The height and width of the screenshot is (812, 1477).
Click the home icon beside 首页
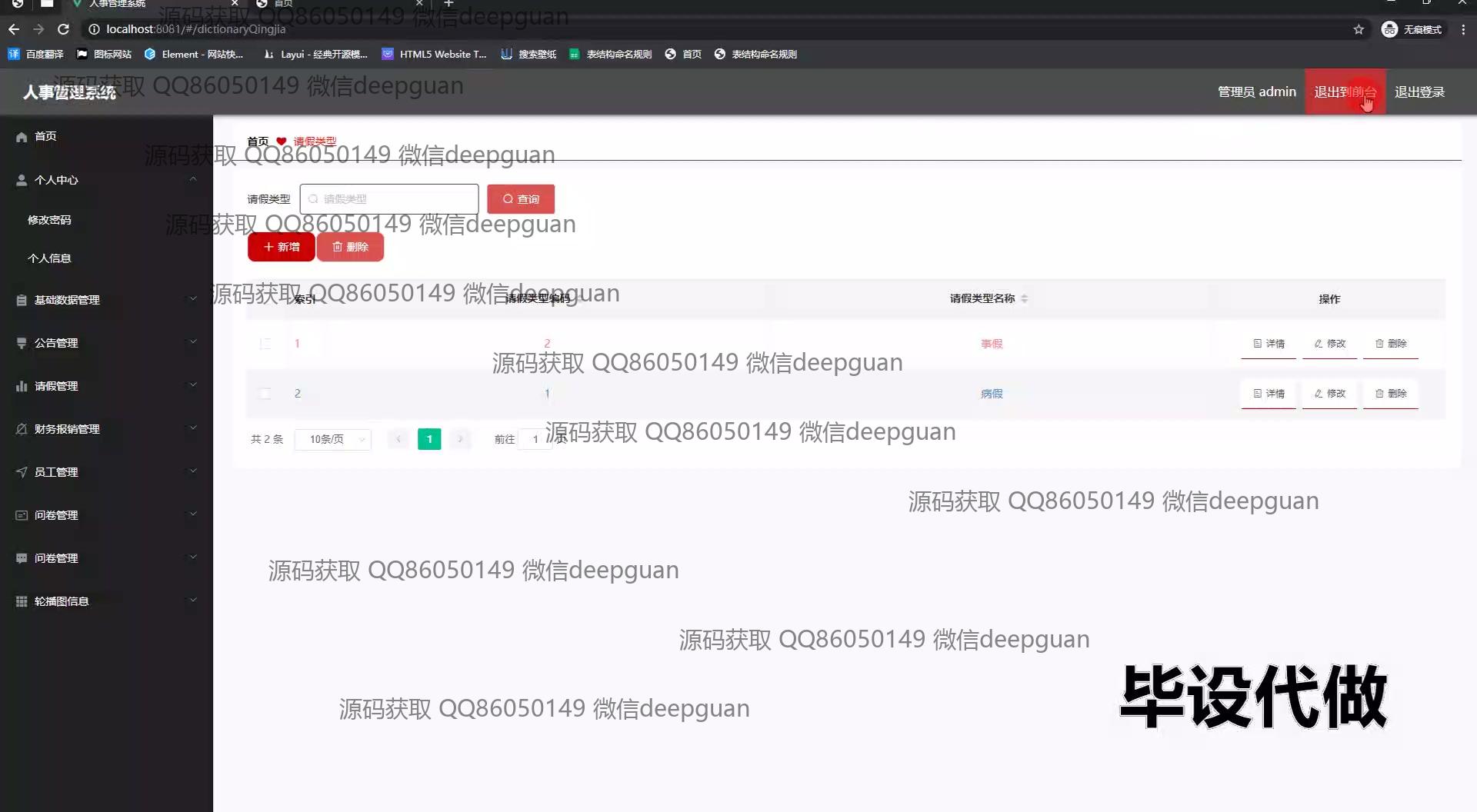(22, 137)
